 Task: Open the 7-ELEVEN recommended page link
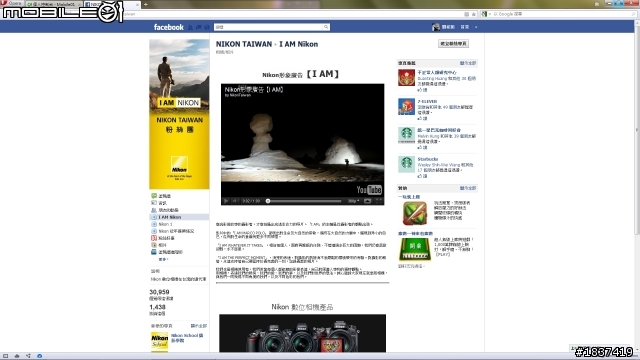pos(427,101)
